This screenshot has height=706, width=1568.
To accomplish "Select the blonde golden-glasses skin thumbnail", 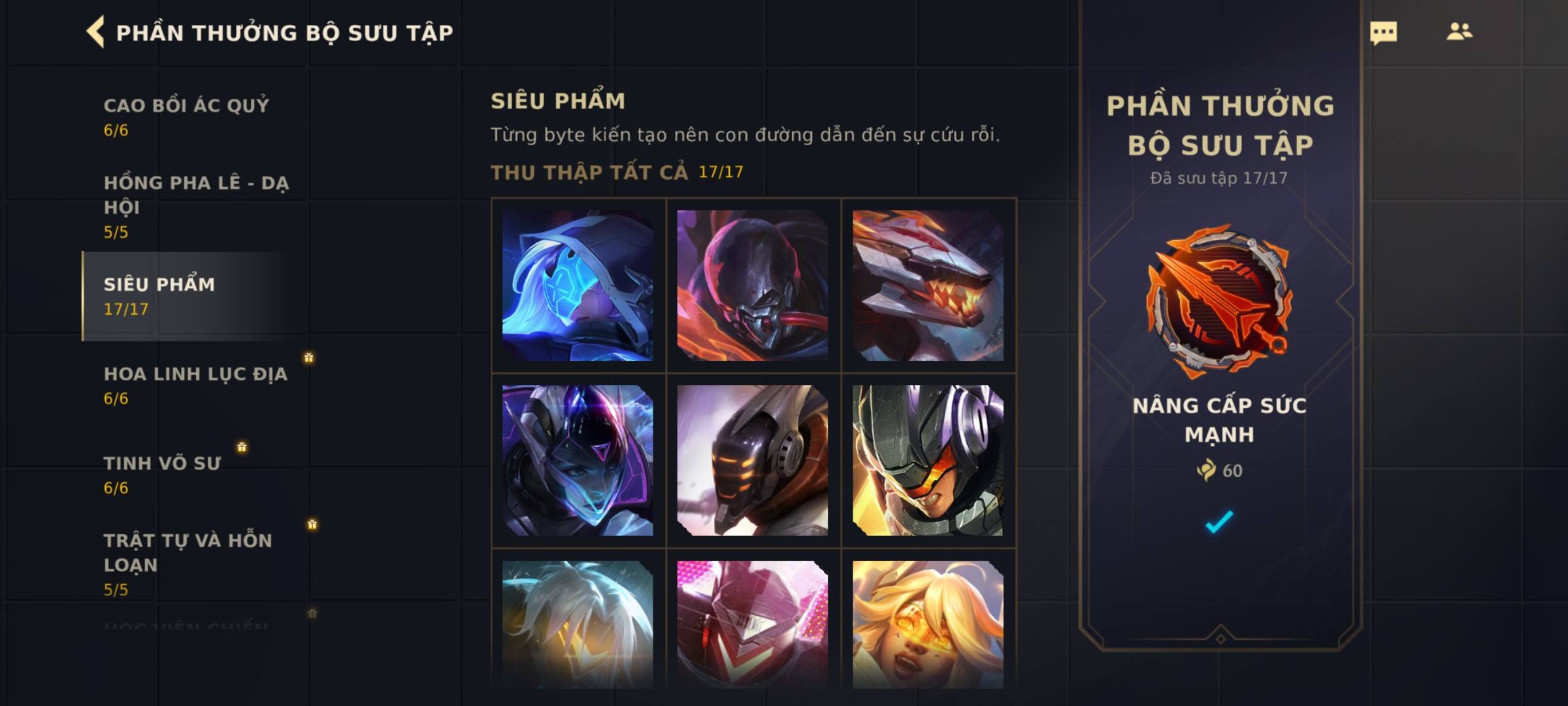I will point(928,624).
